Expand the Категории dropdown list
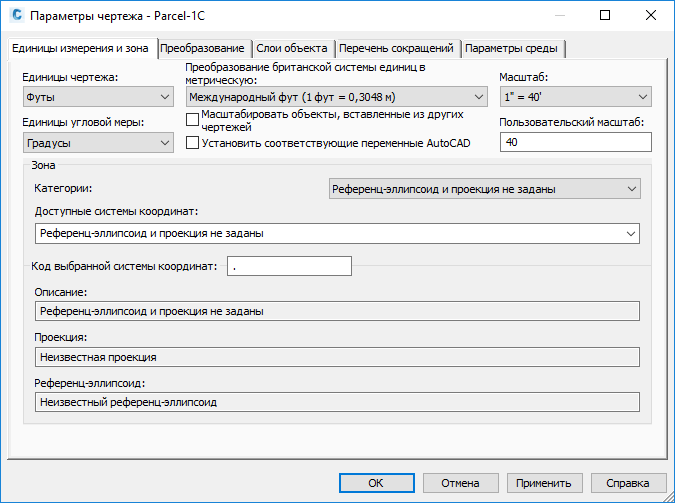 (485, 189)
